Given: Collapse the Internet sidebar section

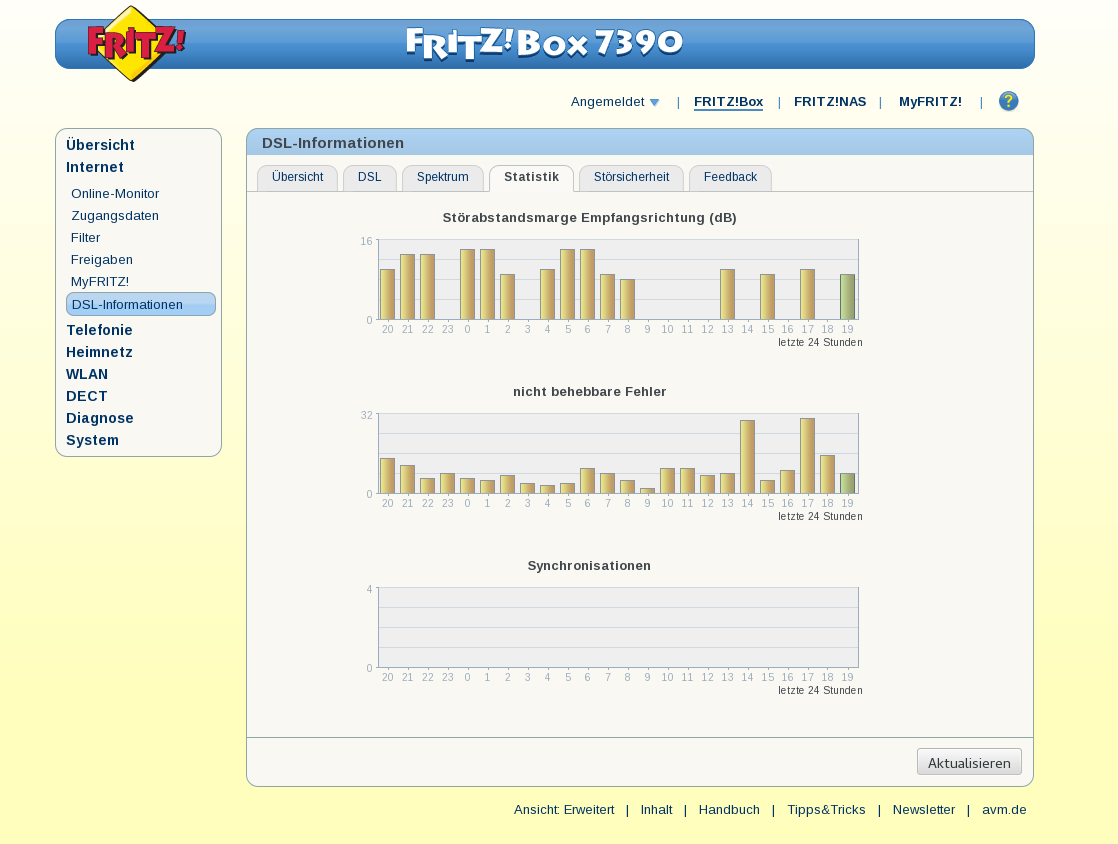Looking at the screenshot, I should [95, 167].
